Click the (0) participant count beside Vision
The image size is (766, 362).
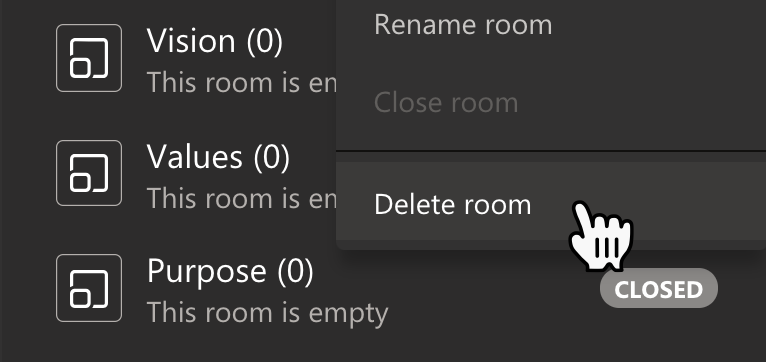(x=264, y=41)
